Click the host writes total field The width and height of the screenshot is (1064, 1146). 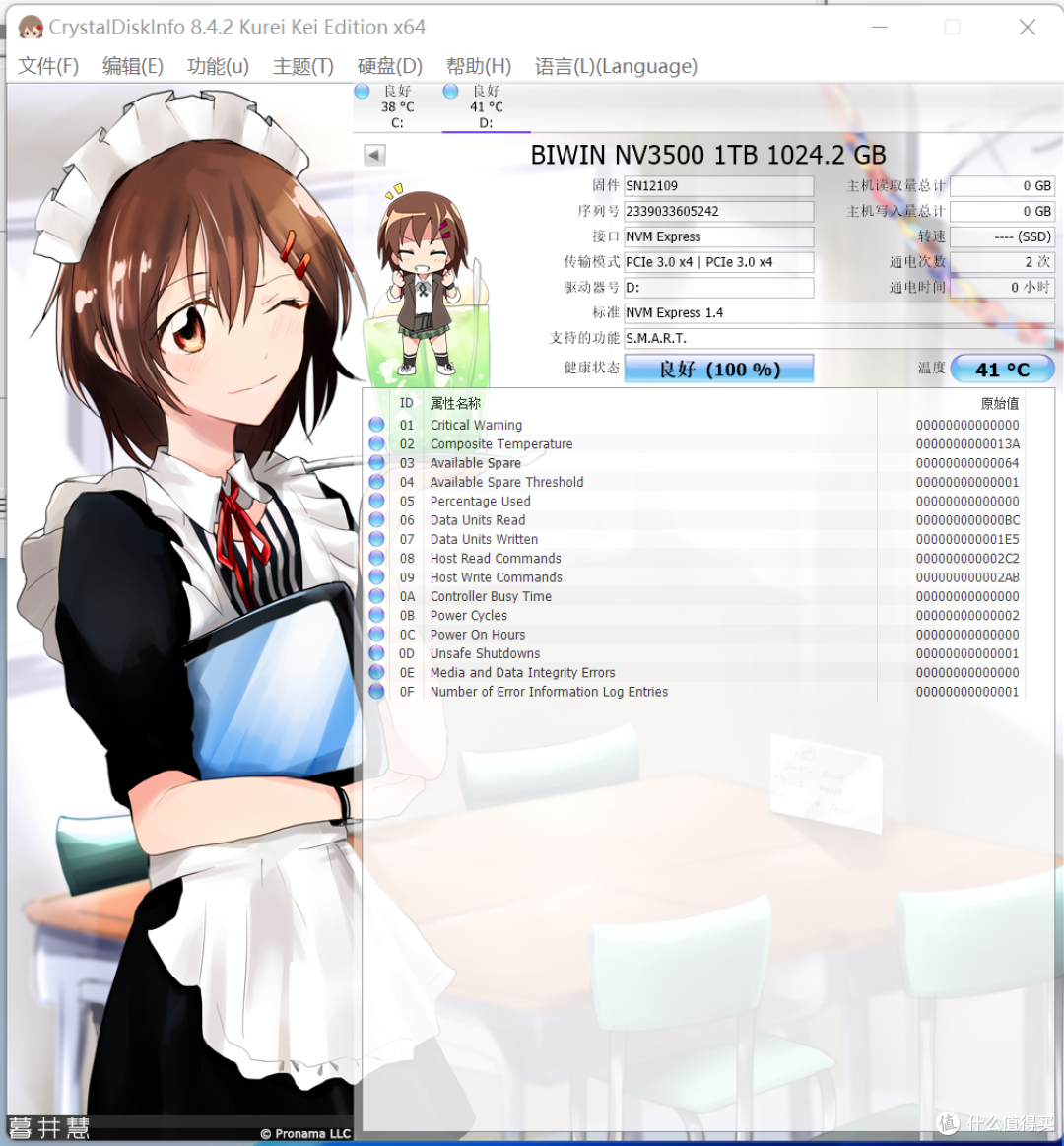[x=1002, y=211]
